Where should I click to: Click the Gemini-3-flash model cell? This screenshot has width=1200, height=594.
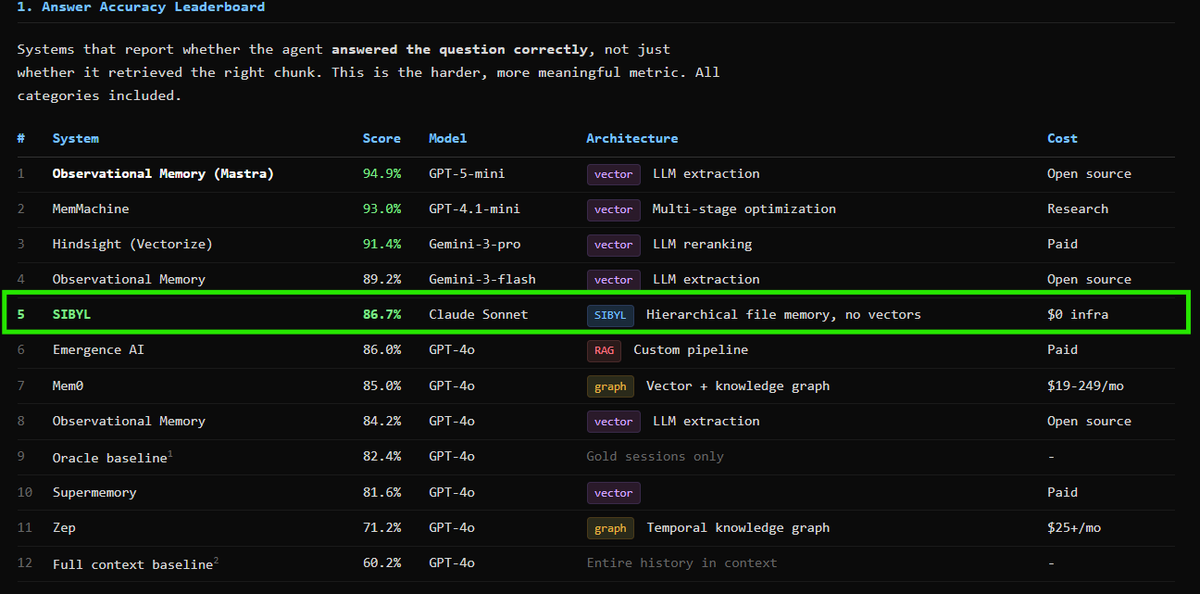(482, 279)
